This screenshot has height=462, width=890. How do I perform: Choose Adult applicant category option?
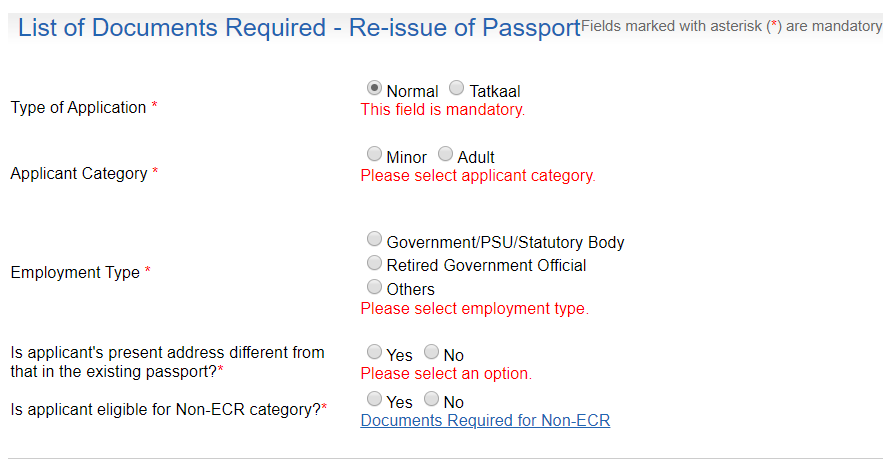(x=445, y=154)
